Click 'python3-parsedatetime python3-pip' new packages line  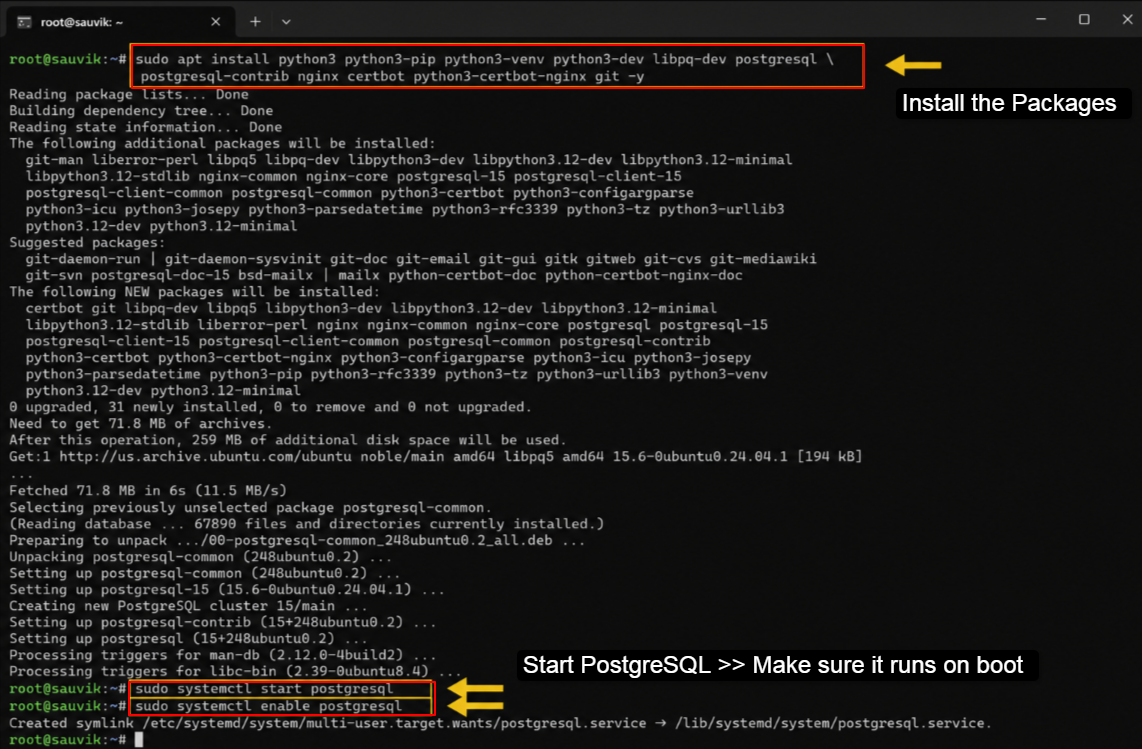coord(396,374)
